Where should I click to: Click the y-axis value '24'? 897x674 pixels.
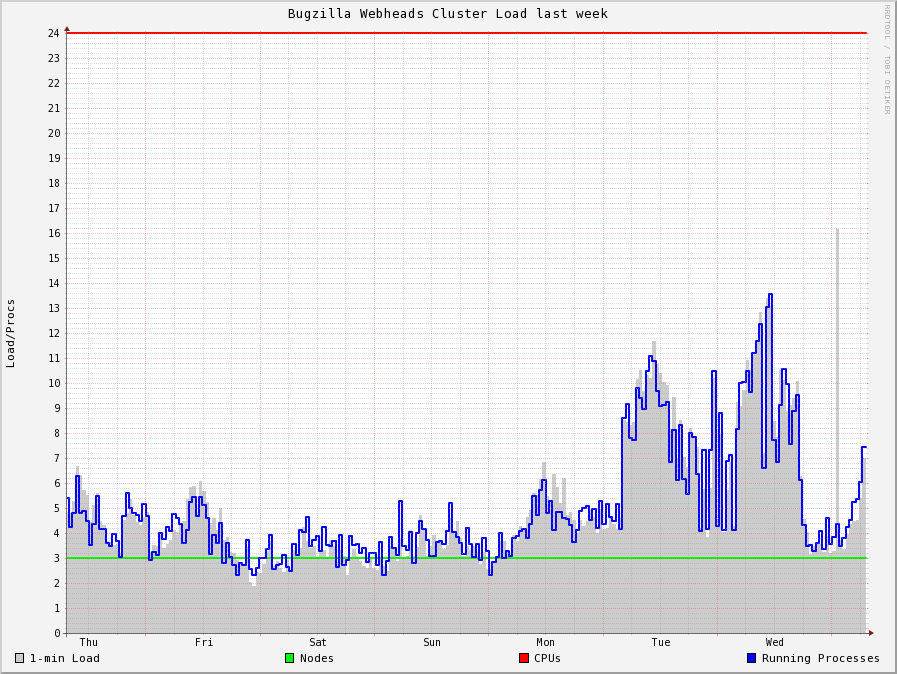pos(54,33)
